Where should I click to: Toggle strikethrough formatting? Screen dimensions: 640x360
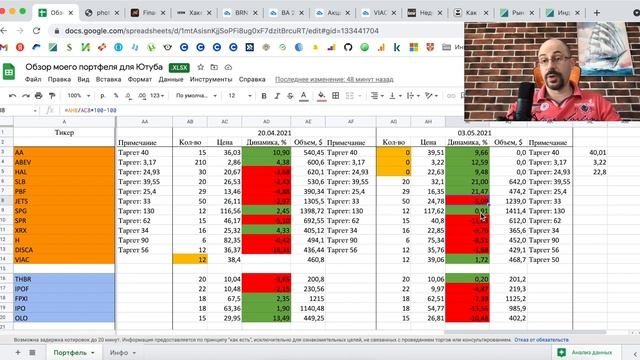pos(290,96)
